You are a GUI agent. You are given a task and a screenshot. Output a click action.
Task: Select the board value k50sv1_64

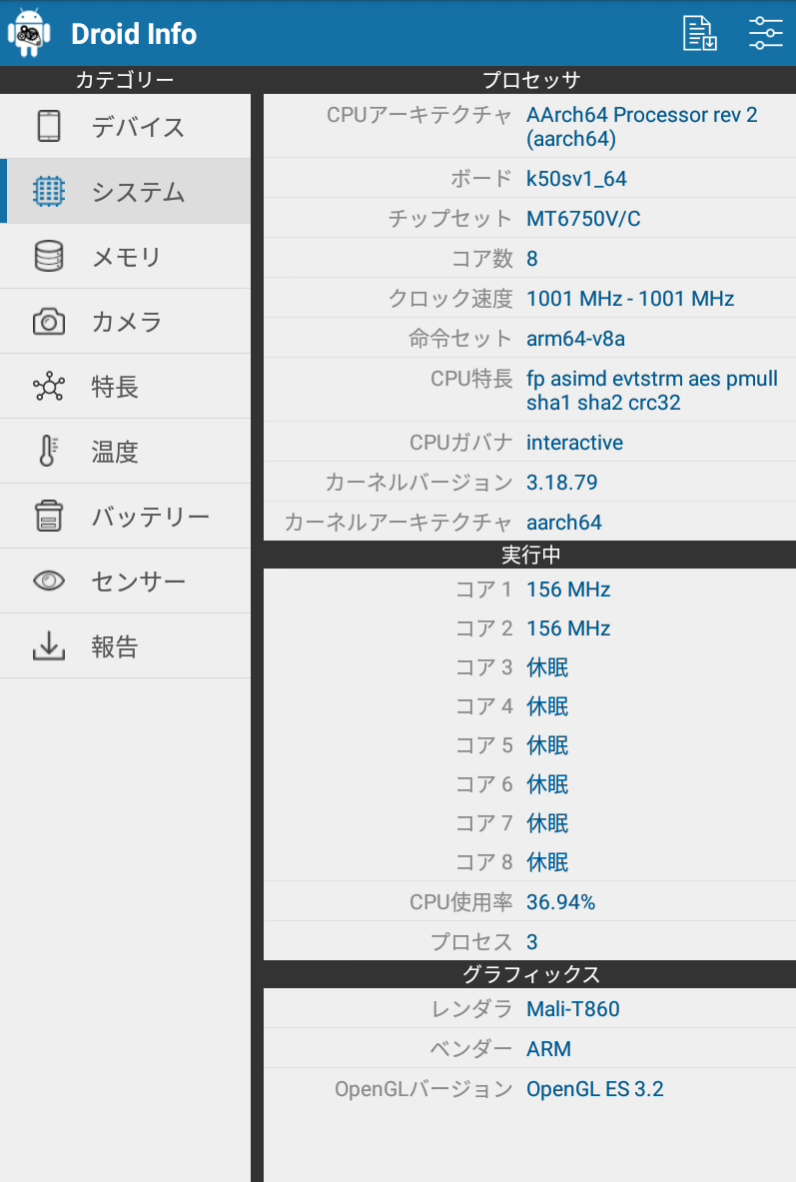pyautogui.click(x=576, y=179)
